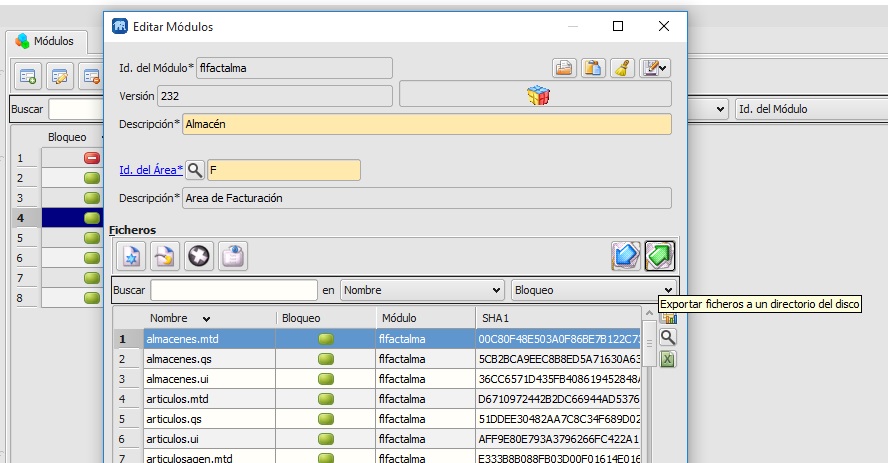Click the Buscar input in the Ficheros section

tap(234, 290)
